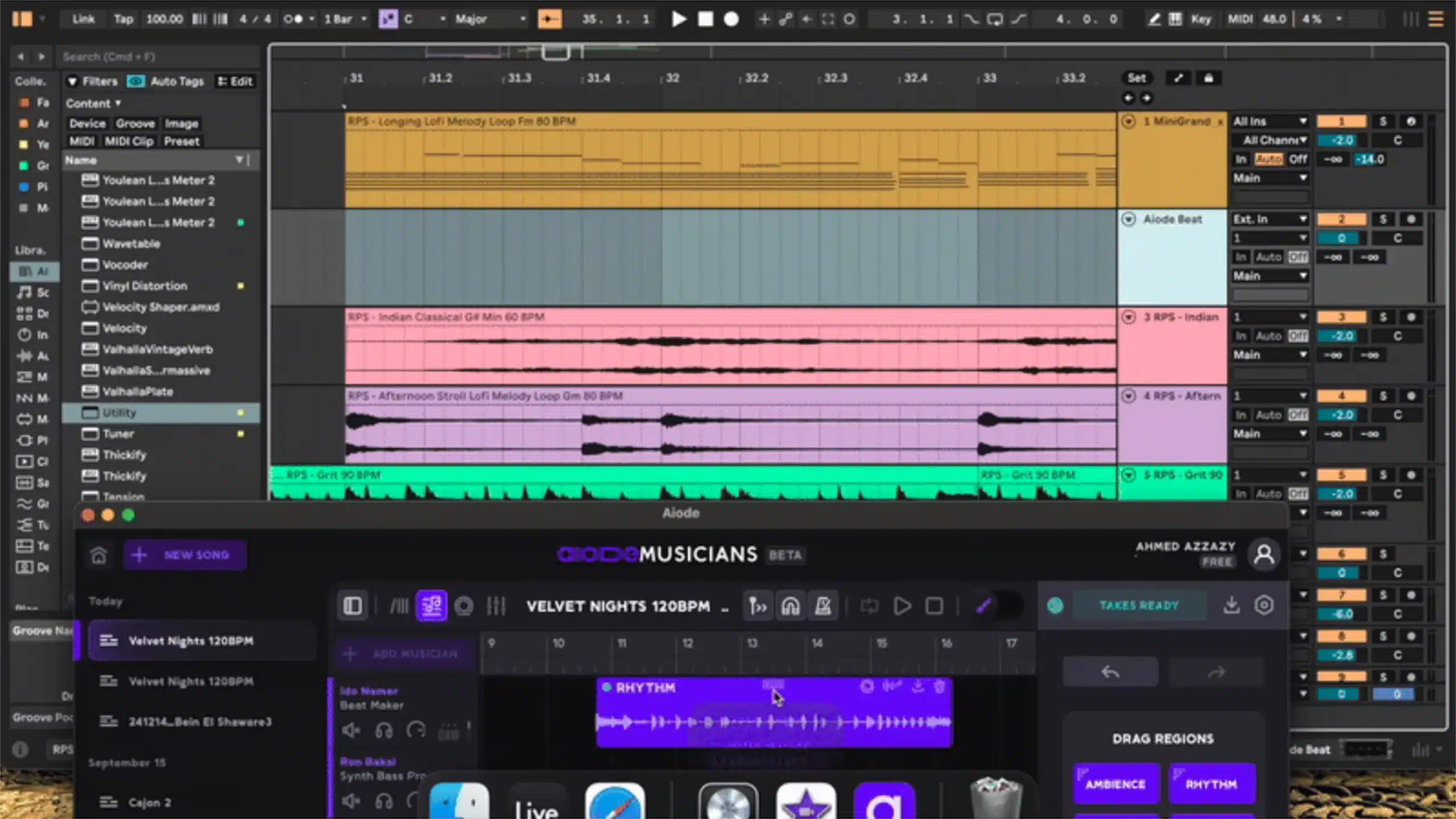Switch to the Device filter tab
The width and height of the screenshot is (1456, 819).
click(87, 123)
